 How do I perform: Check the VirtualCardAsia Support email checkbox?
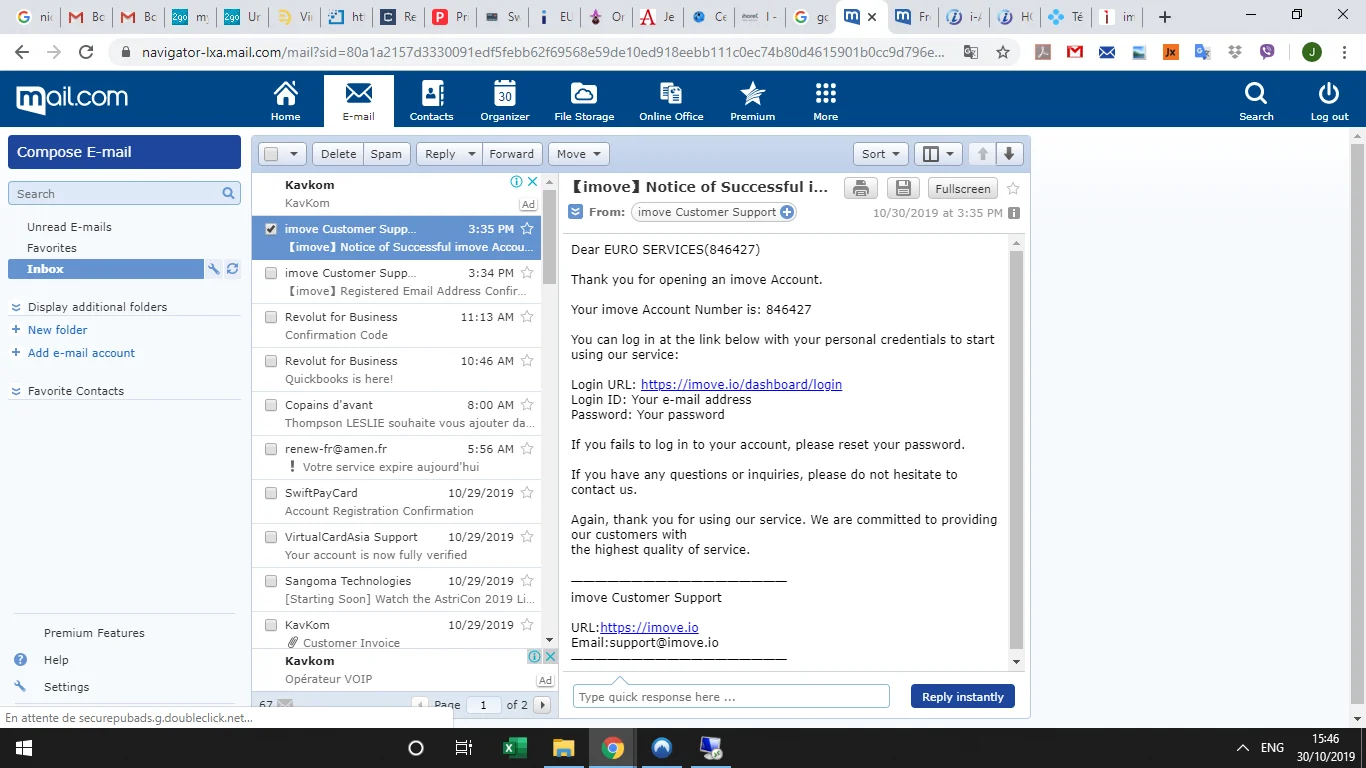tap(271, 537)
